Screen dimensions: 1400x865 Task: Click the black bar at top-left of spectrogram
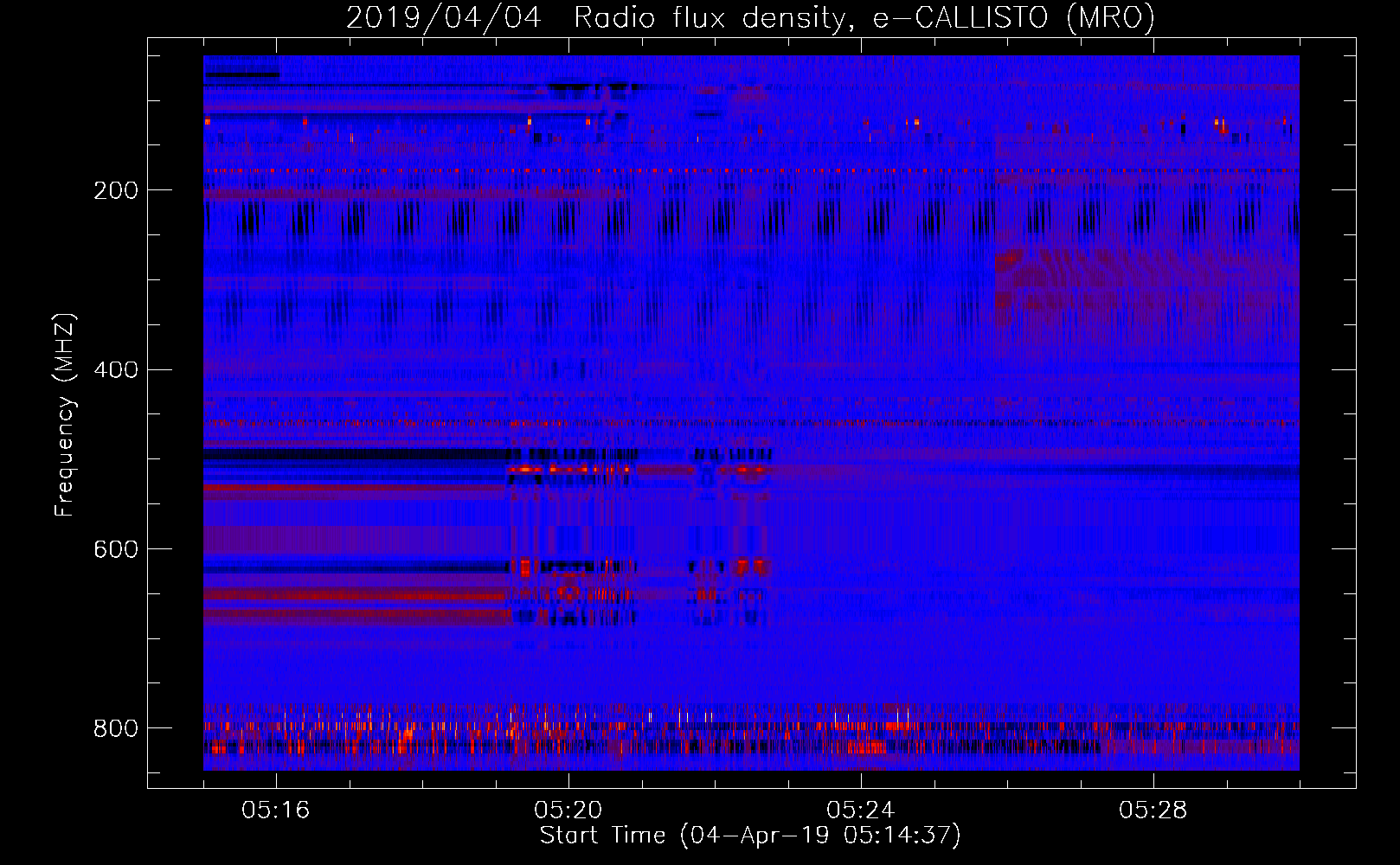point(241,75)
